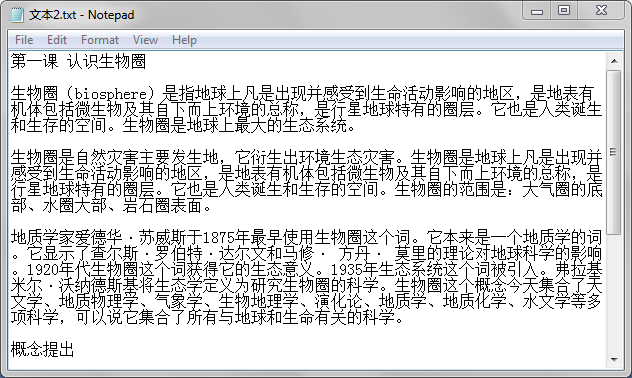This screenshot has width=632, height=378.
Task: Click the line starting '和生存的空间'
Action: 183,126
